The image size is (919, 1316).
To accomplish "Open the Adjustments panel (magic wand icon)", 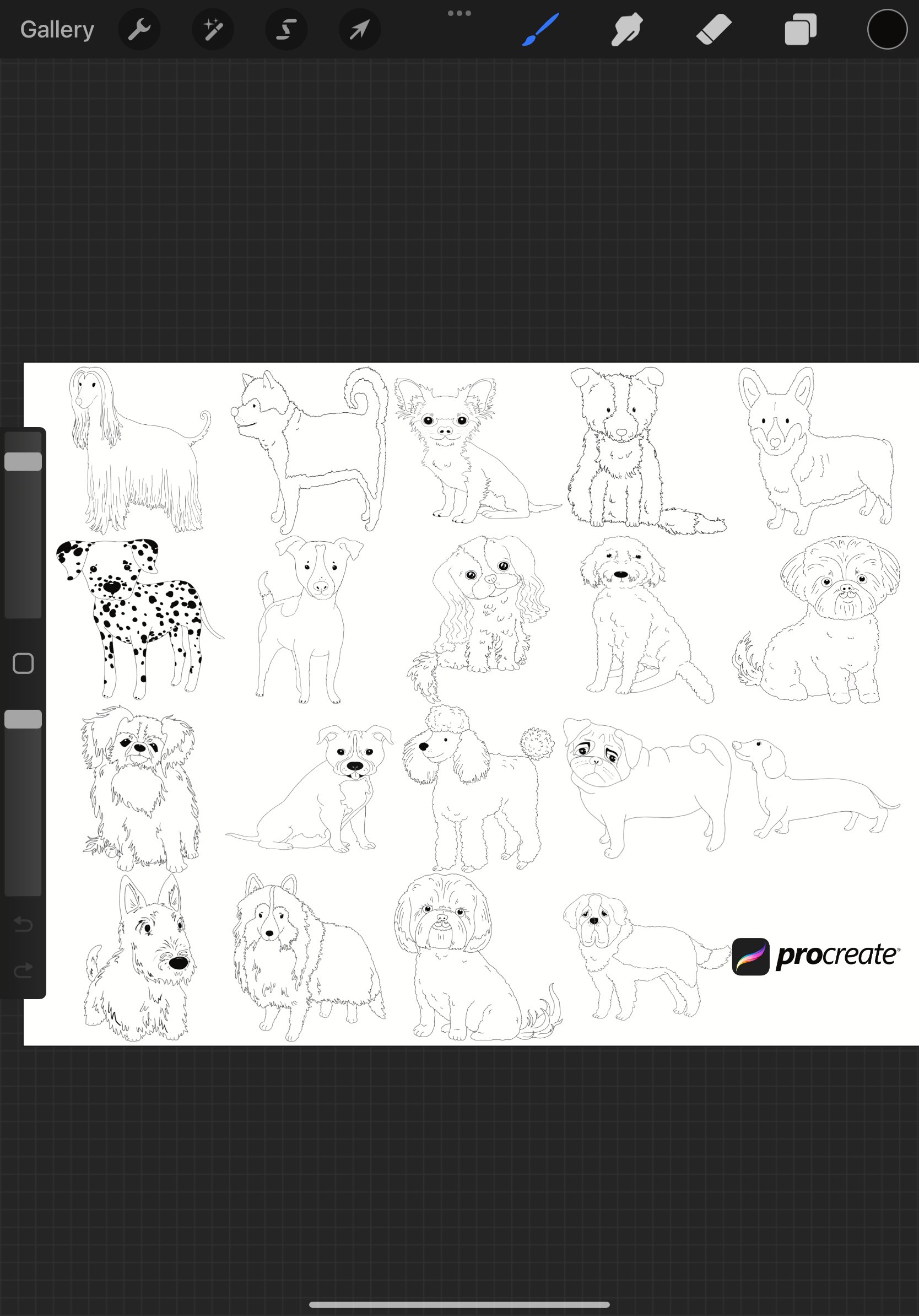I will click(213, 29).
